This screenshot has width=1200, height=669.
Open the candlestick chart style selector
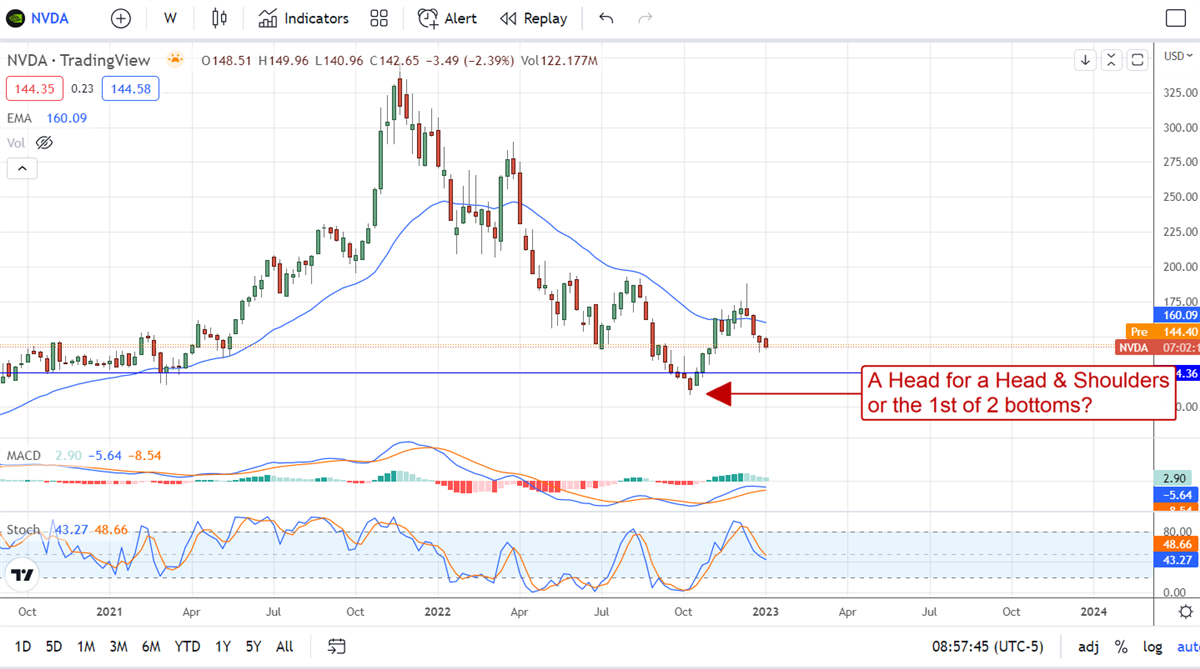click(219, 18)
